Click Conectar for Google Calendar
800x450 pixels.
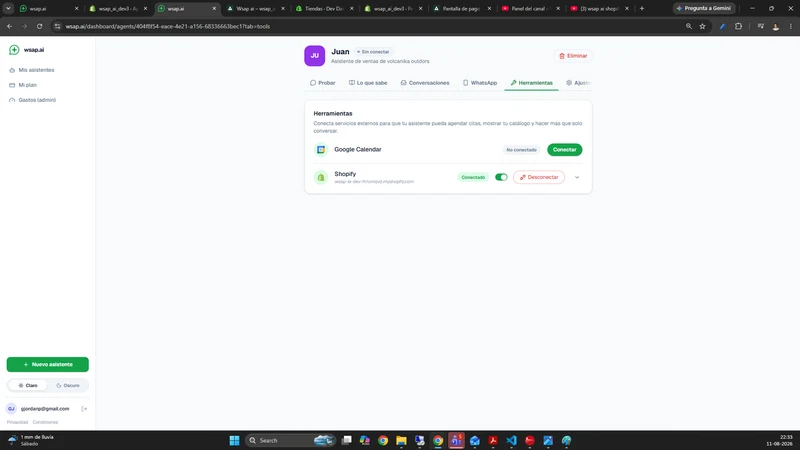click(564, 149)
